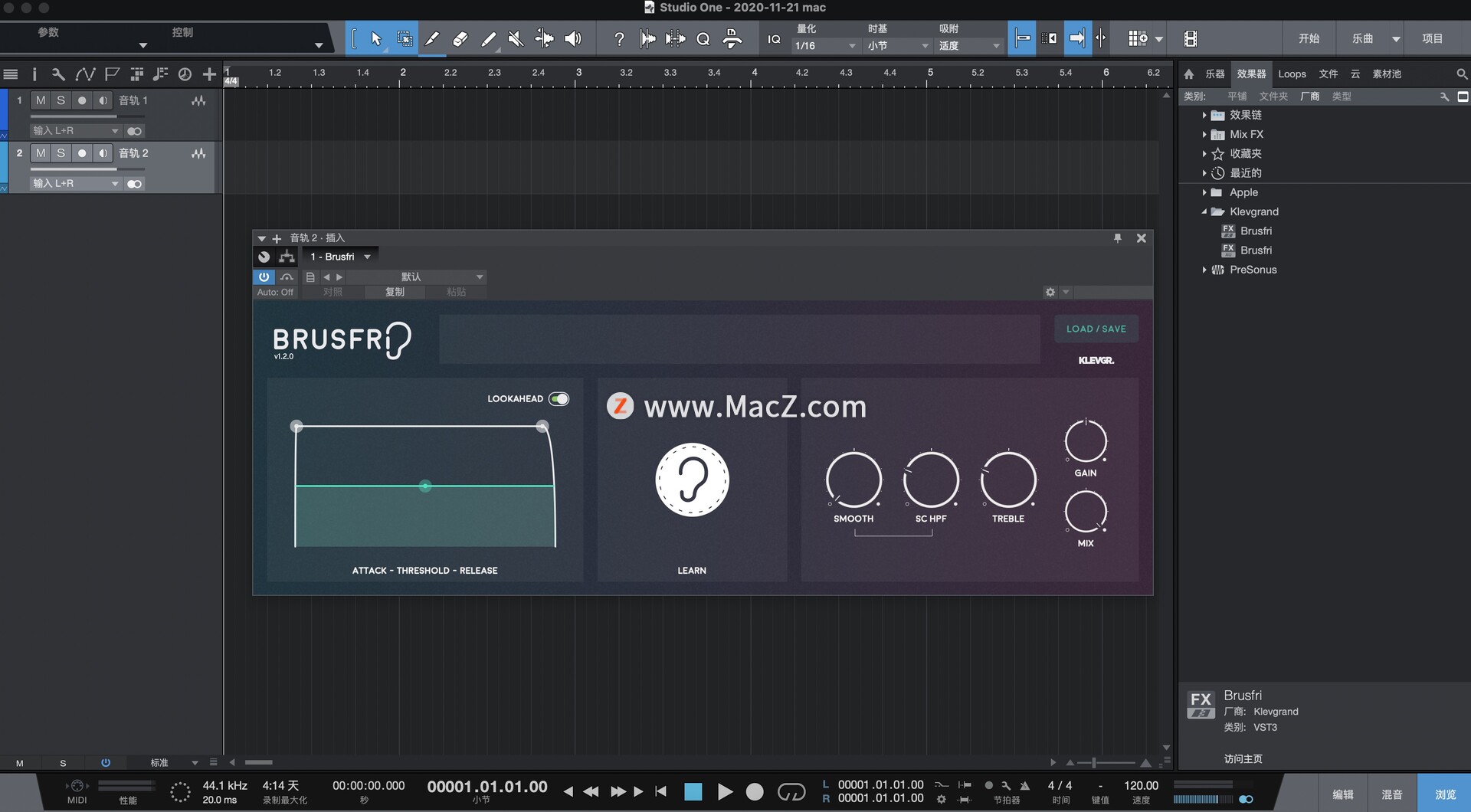
Task: Click the 复制 copy button
Action: [395, 292]
